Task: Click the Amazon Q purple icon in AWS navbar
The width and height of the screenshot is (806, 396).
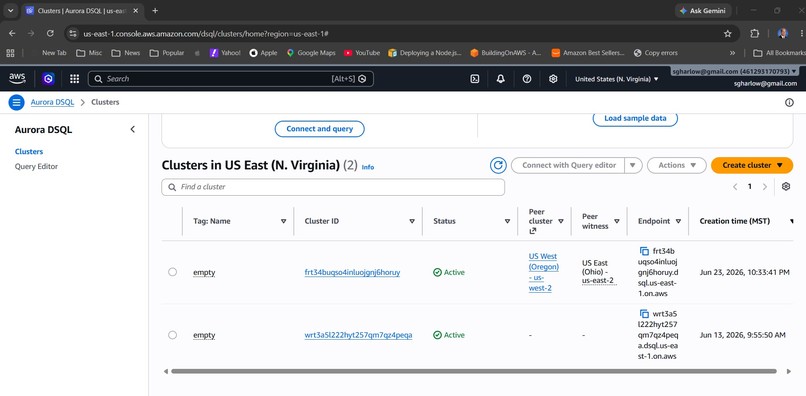Action: tap(48, 79)
